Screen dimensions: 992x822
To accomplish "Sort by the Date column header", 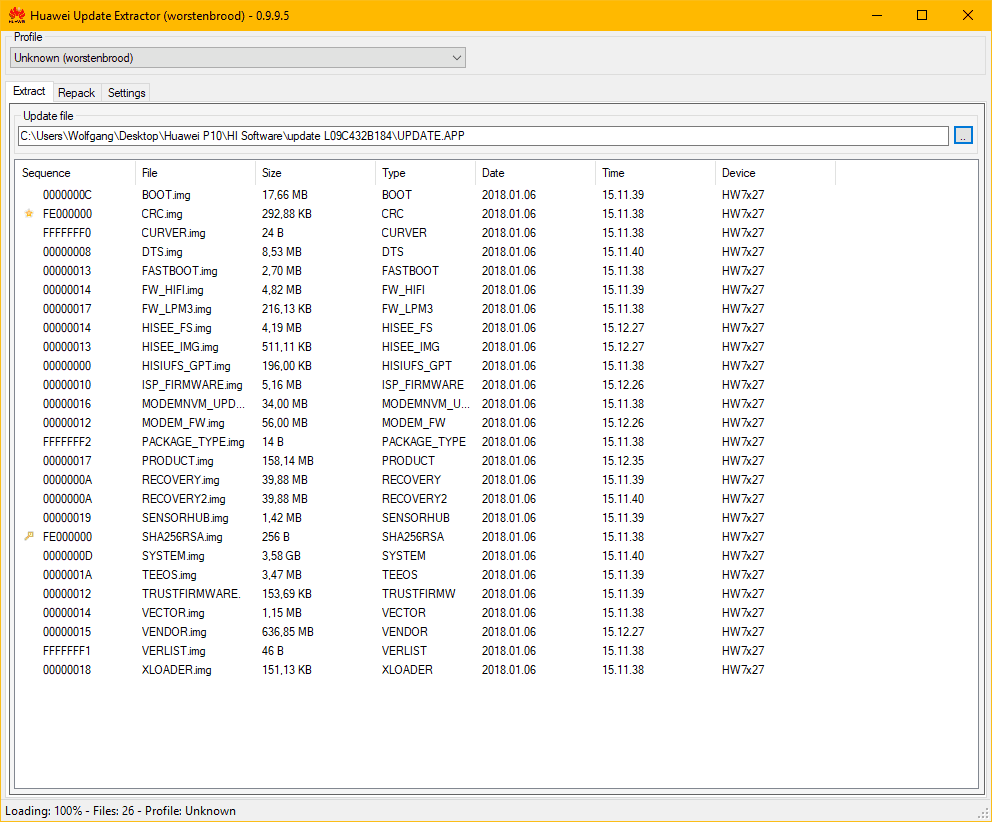I will [x=535, y=173].
